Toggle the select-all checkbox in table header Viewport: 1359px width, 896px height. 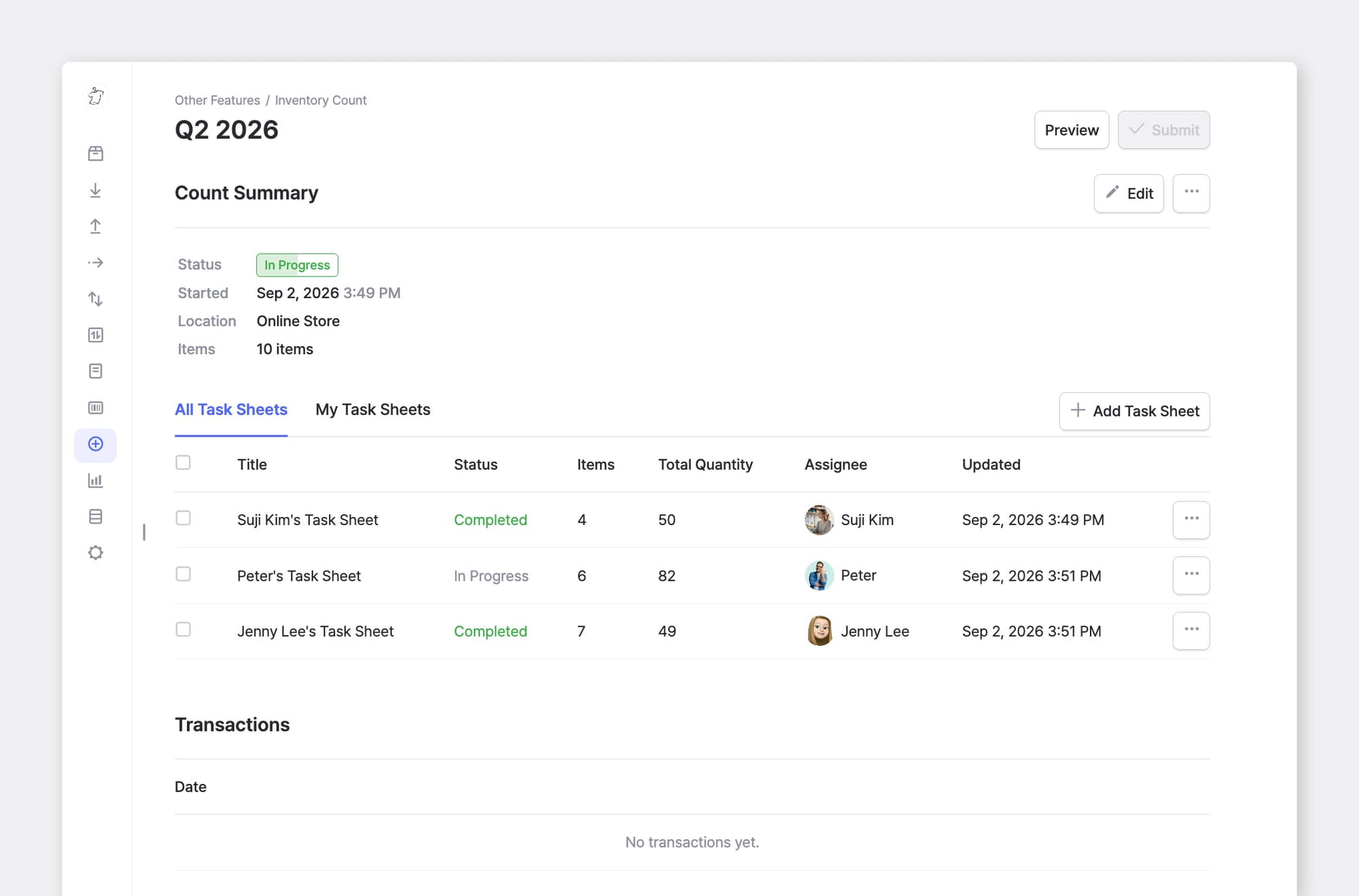(x=183, y=463)
